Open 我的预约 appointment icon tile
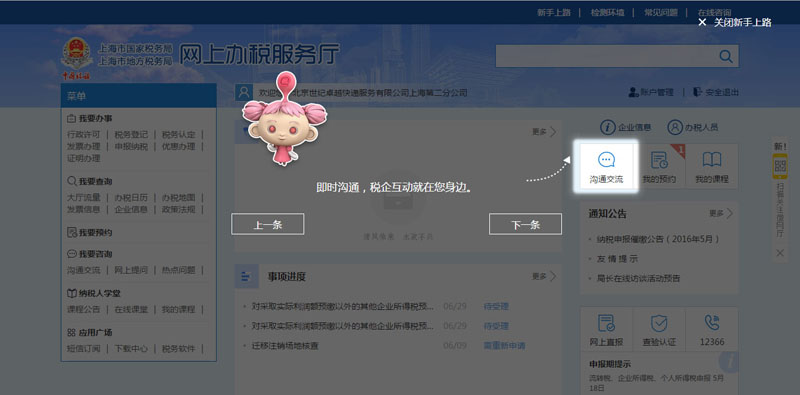800x395 pixels. [659, 166]
